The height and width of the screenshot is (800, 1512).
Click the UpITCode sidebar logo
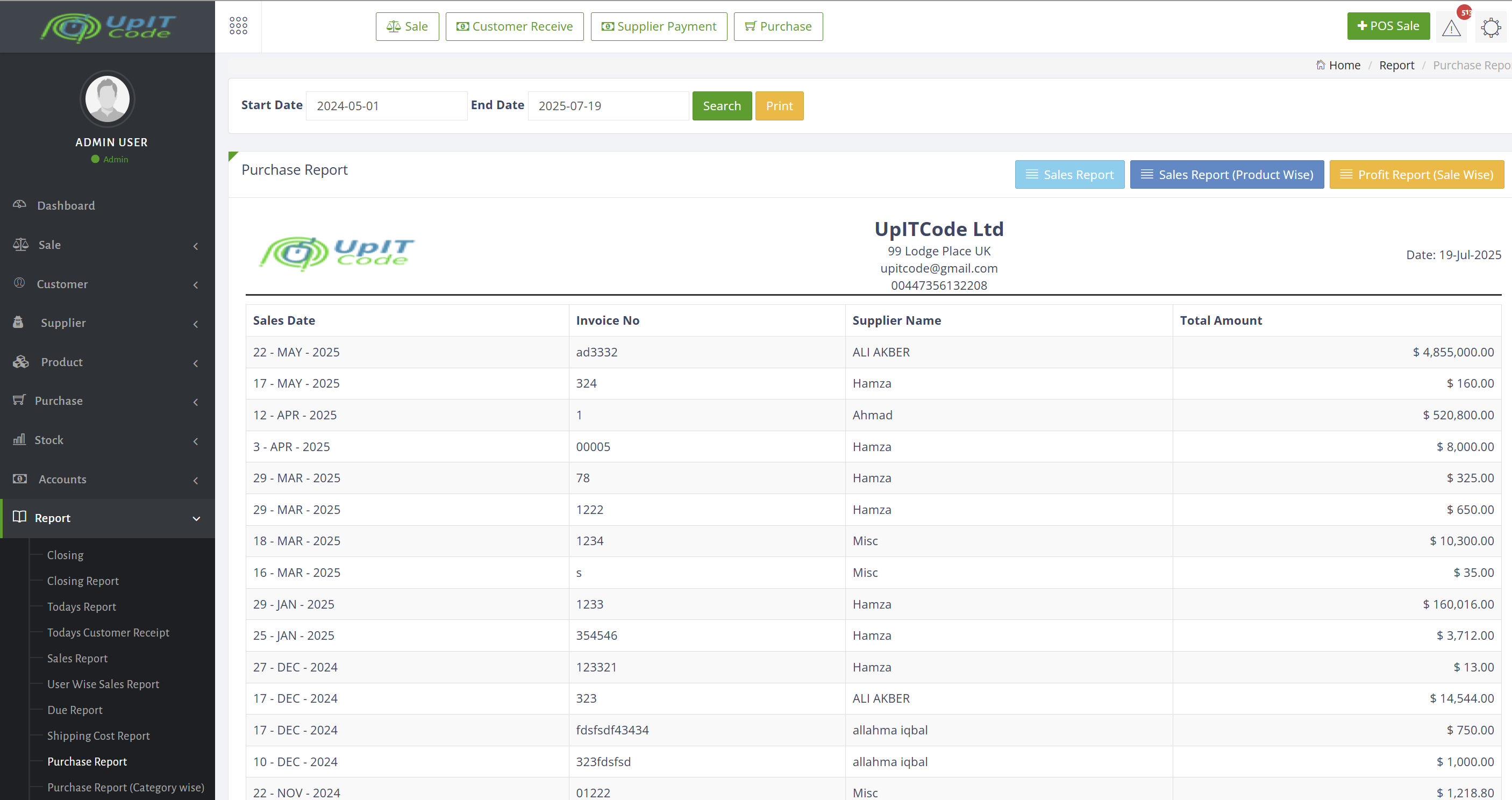(x=108, y=27)
